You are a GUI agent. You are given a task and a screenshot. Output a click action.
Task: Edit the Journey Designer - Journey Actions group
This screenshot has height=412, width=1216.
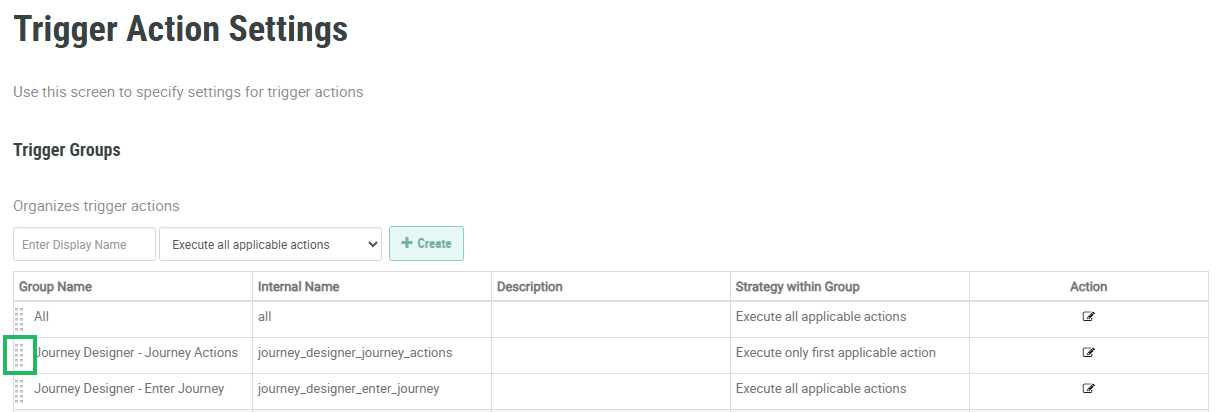pos(1088,353)
